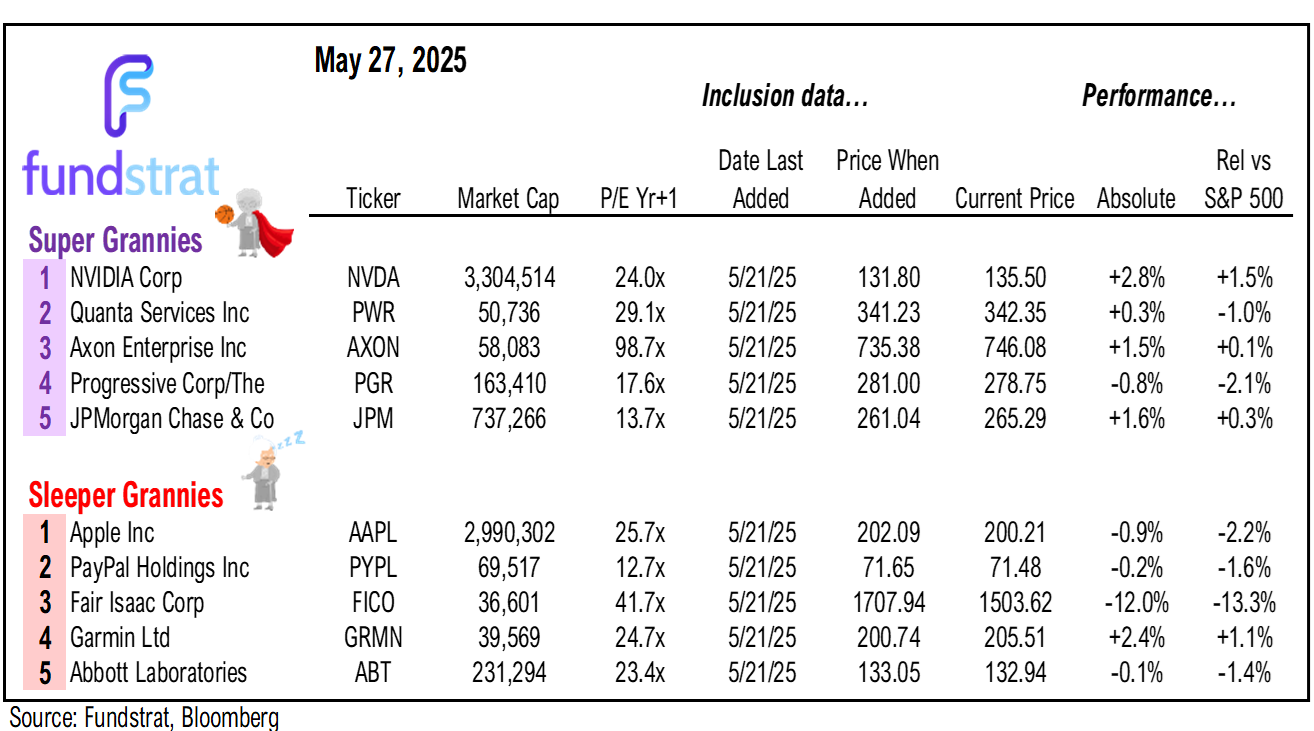Click the Ticker column header

click(x=371, y=199)
